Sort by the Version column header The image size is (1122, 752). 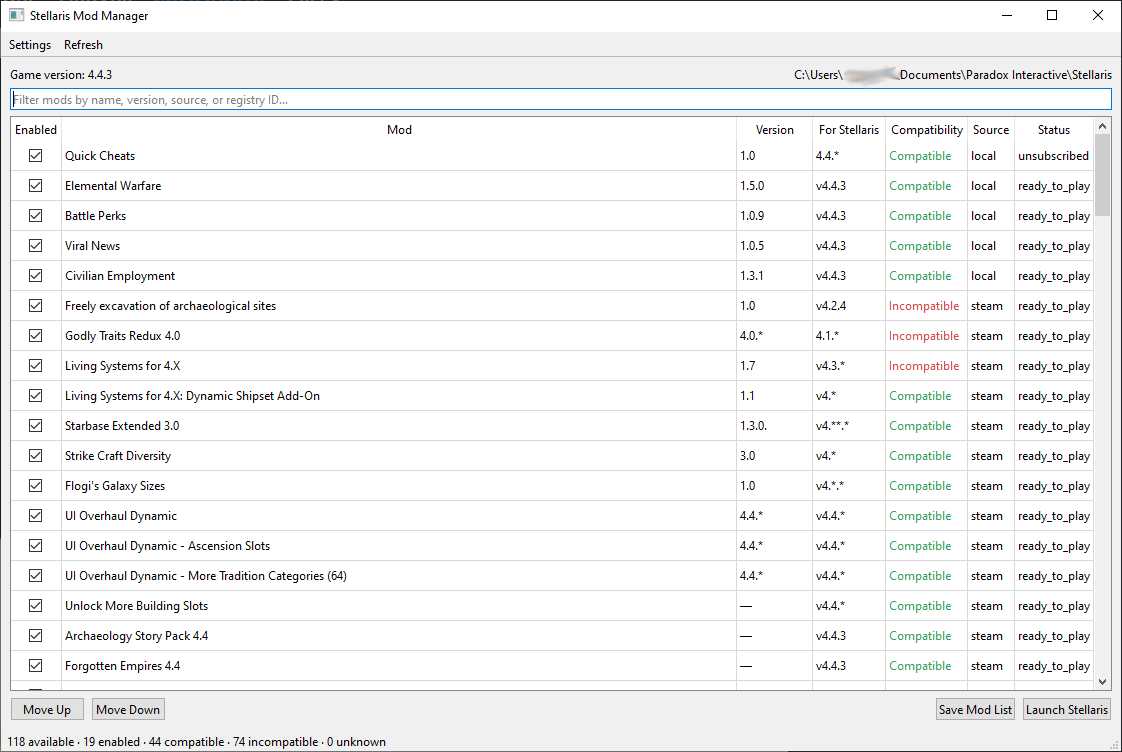(774, 130)
